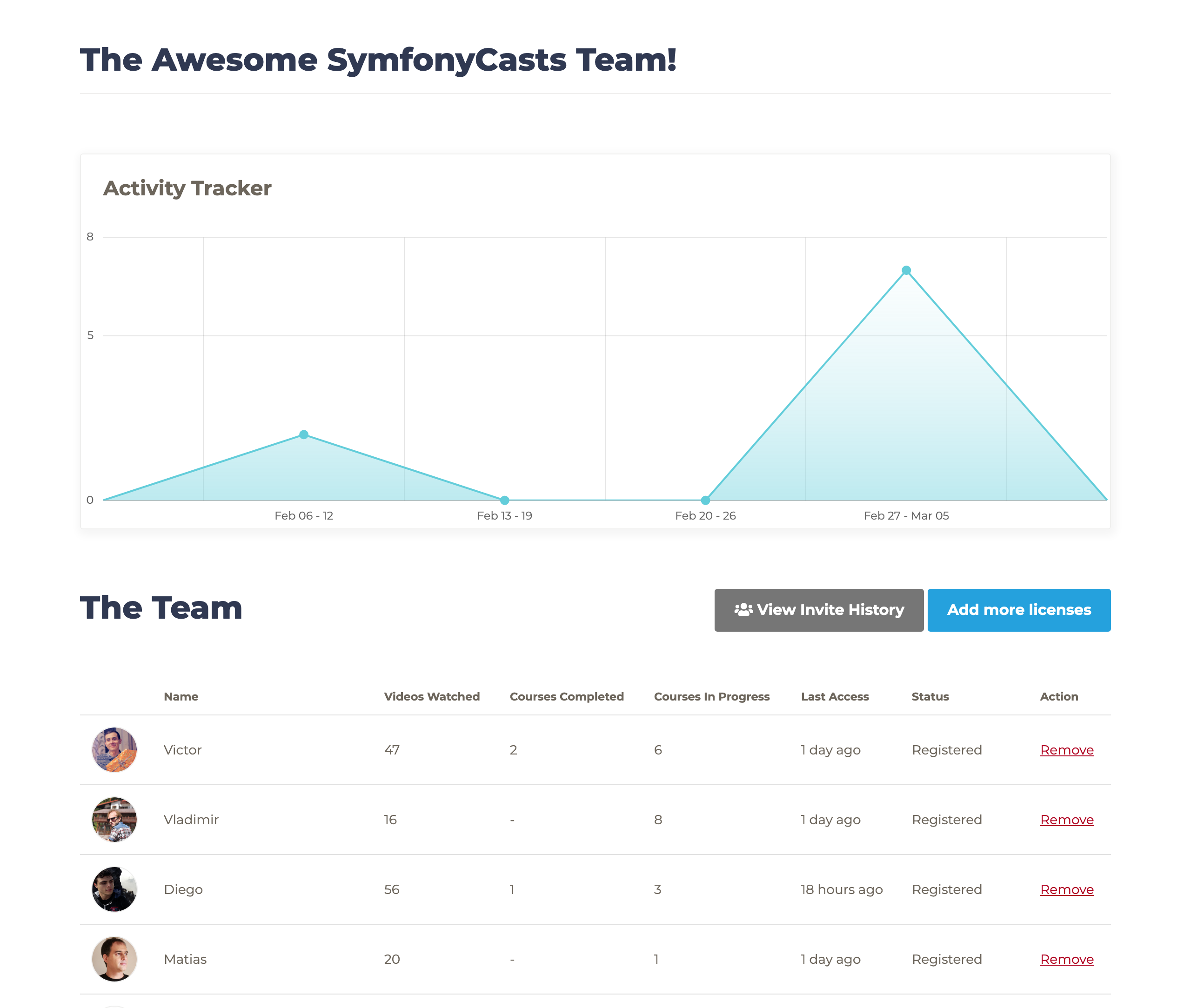The width and height of the screenshot is (1191, 1008).
Task: Click the Videos Watched column header
Action: [x=431, y=696]
